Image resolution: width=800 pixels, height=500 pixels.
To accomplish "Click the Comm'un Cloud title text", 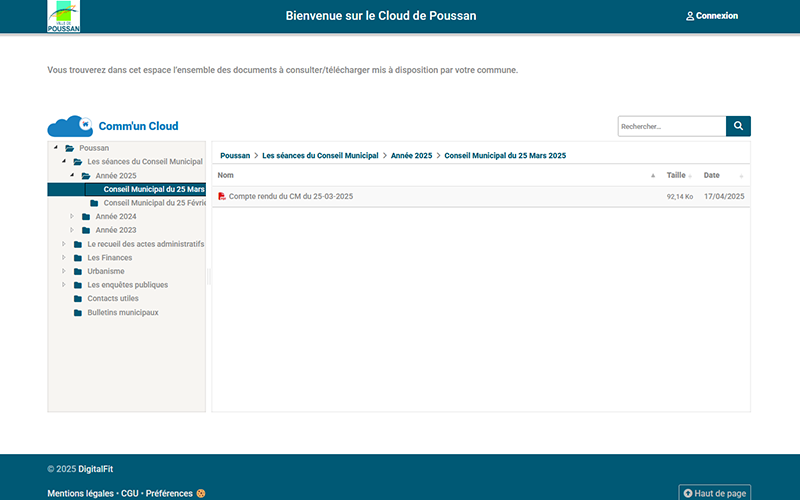I will [138, 126].
